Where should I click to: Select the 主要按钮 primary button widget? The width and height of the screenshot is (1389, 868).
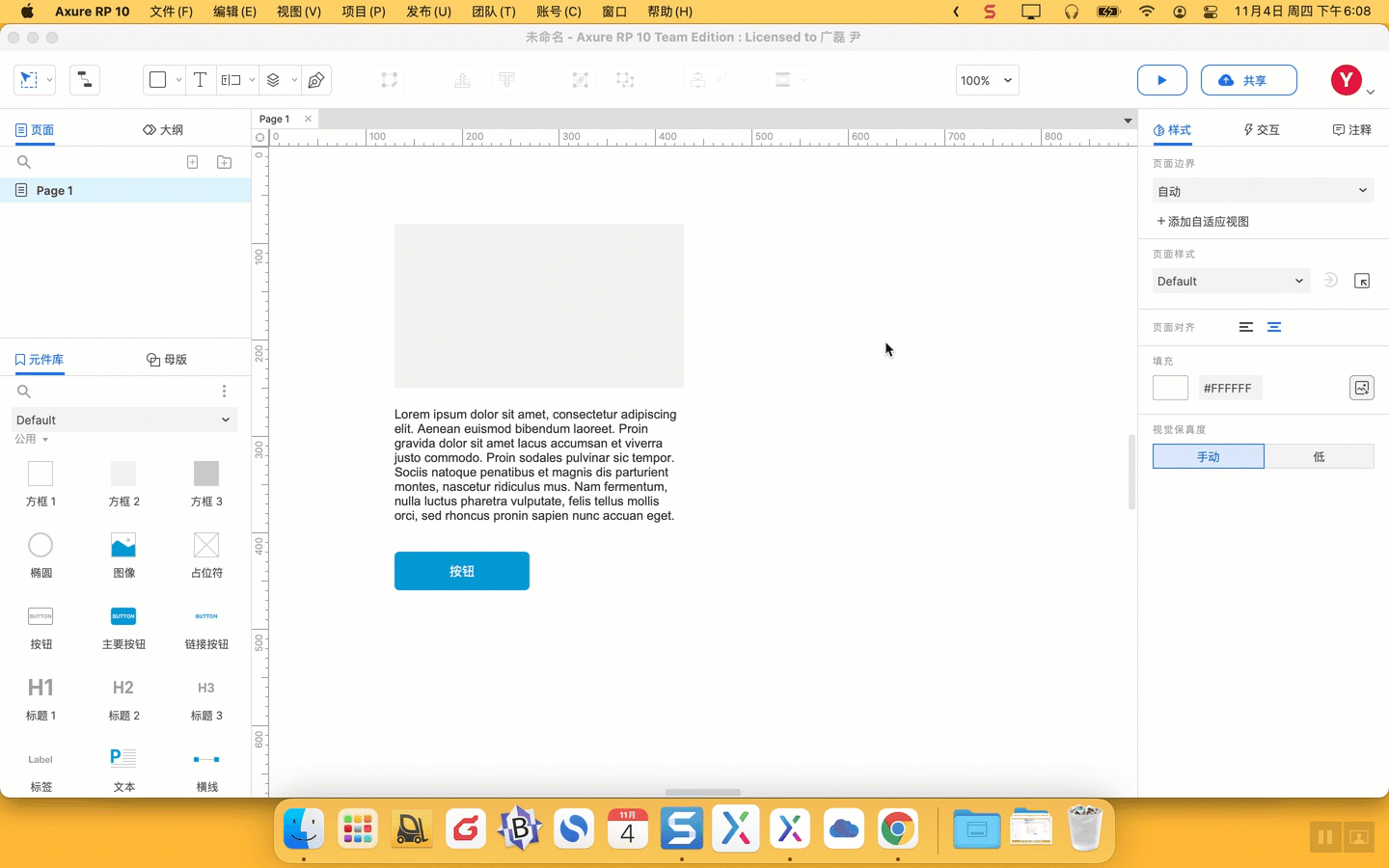pyautogui.click(x=123, y=626)
